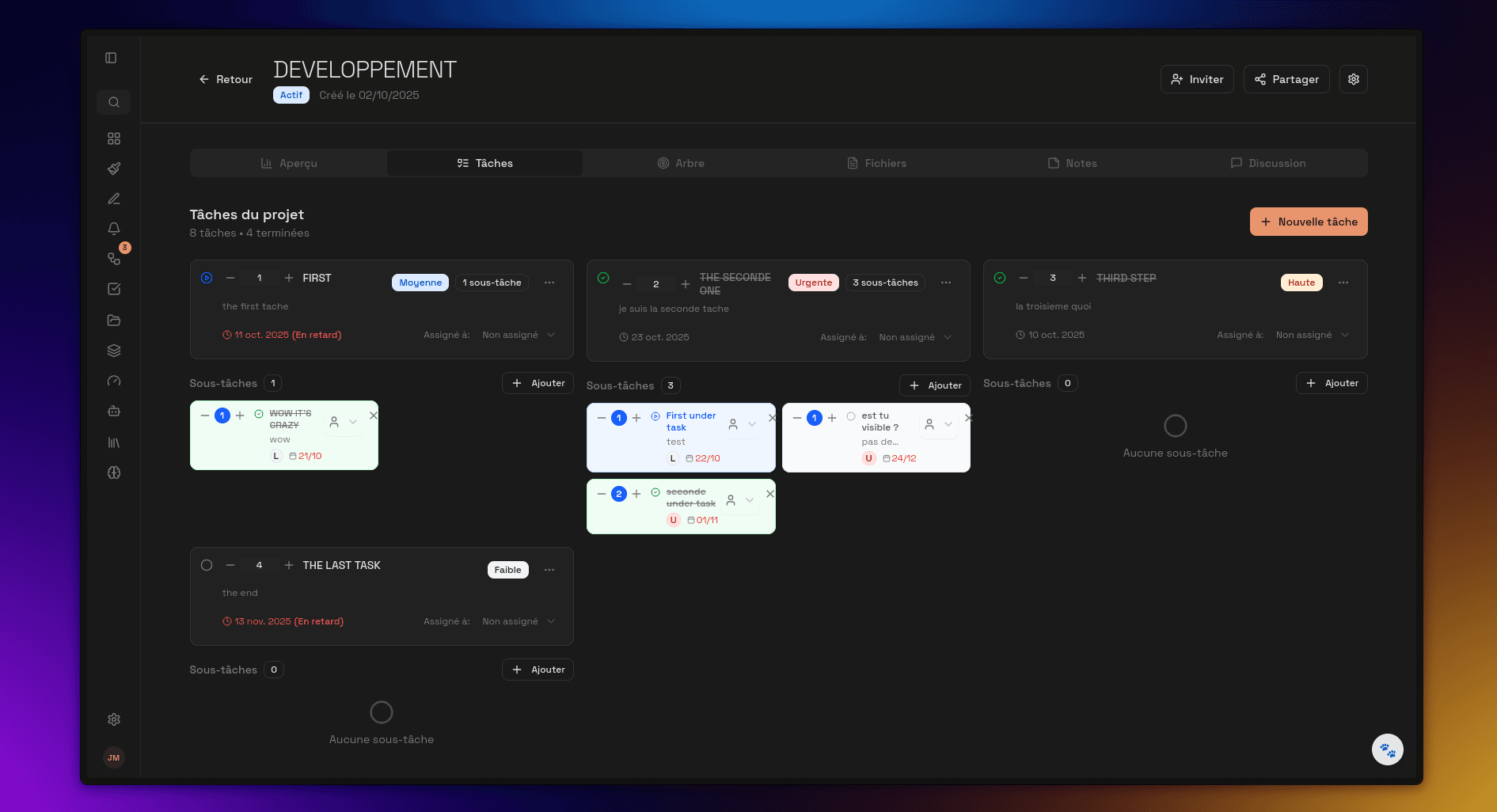Toggle status circle of FIRST task
Screen dimensions: 1497x812
pos(207,278)
